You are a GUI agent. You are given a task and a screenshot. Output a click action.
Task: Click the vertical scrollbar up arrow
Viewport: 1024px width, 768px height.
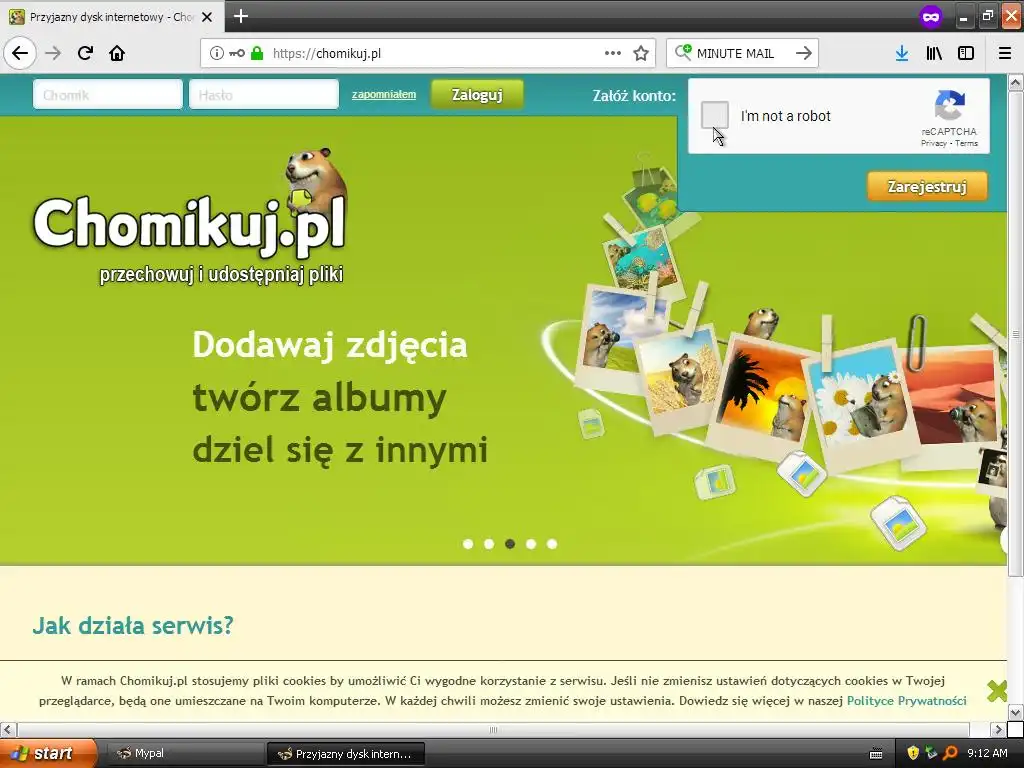tap(1016, 82)
